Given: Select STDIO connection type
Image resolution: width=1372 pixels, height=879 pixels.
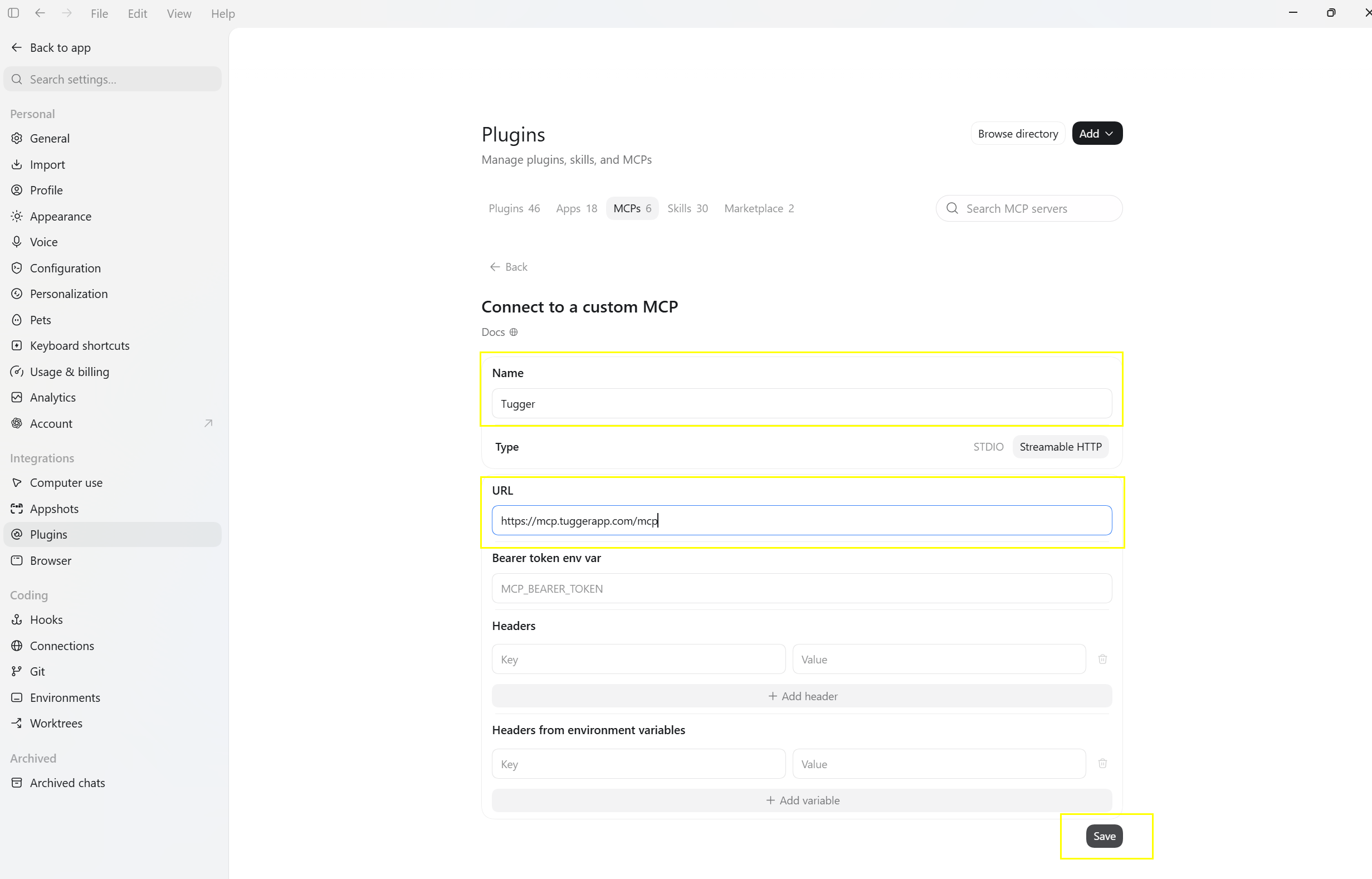Looking at the screenshot, I should coord(988,447).
